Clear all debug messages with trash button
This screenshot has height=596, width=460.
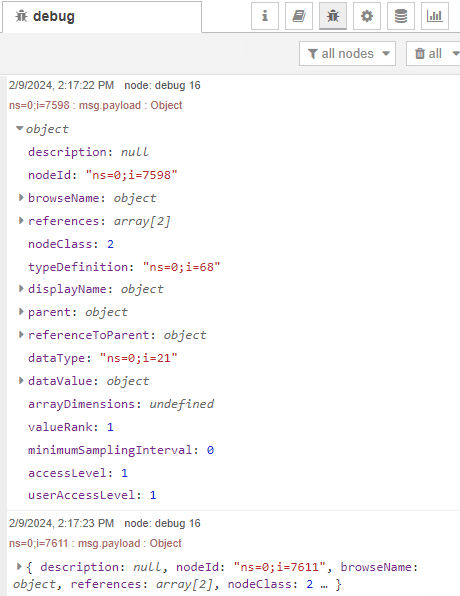point(428,54)
